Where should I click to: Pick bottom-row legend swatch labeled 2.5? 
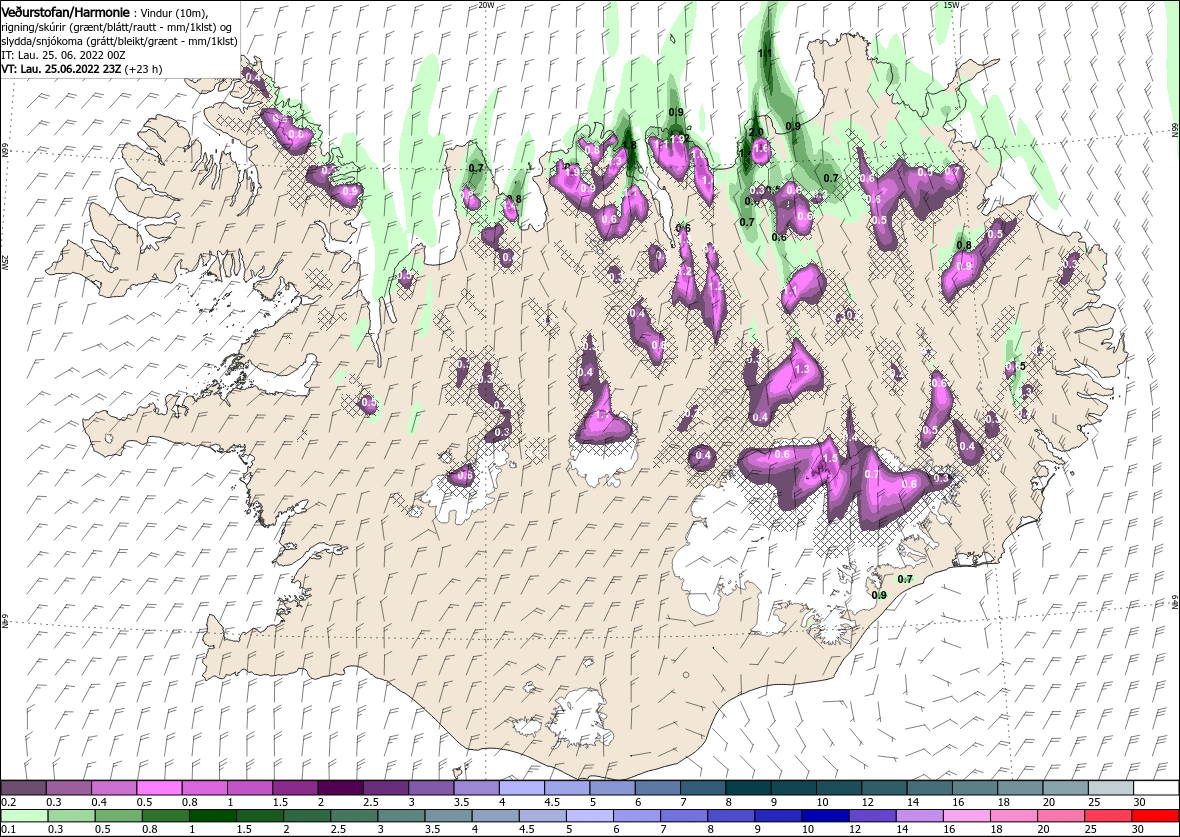coord(354,816)
